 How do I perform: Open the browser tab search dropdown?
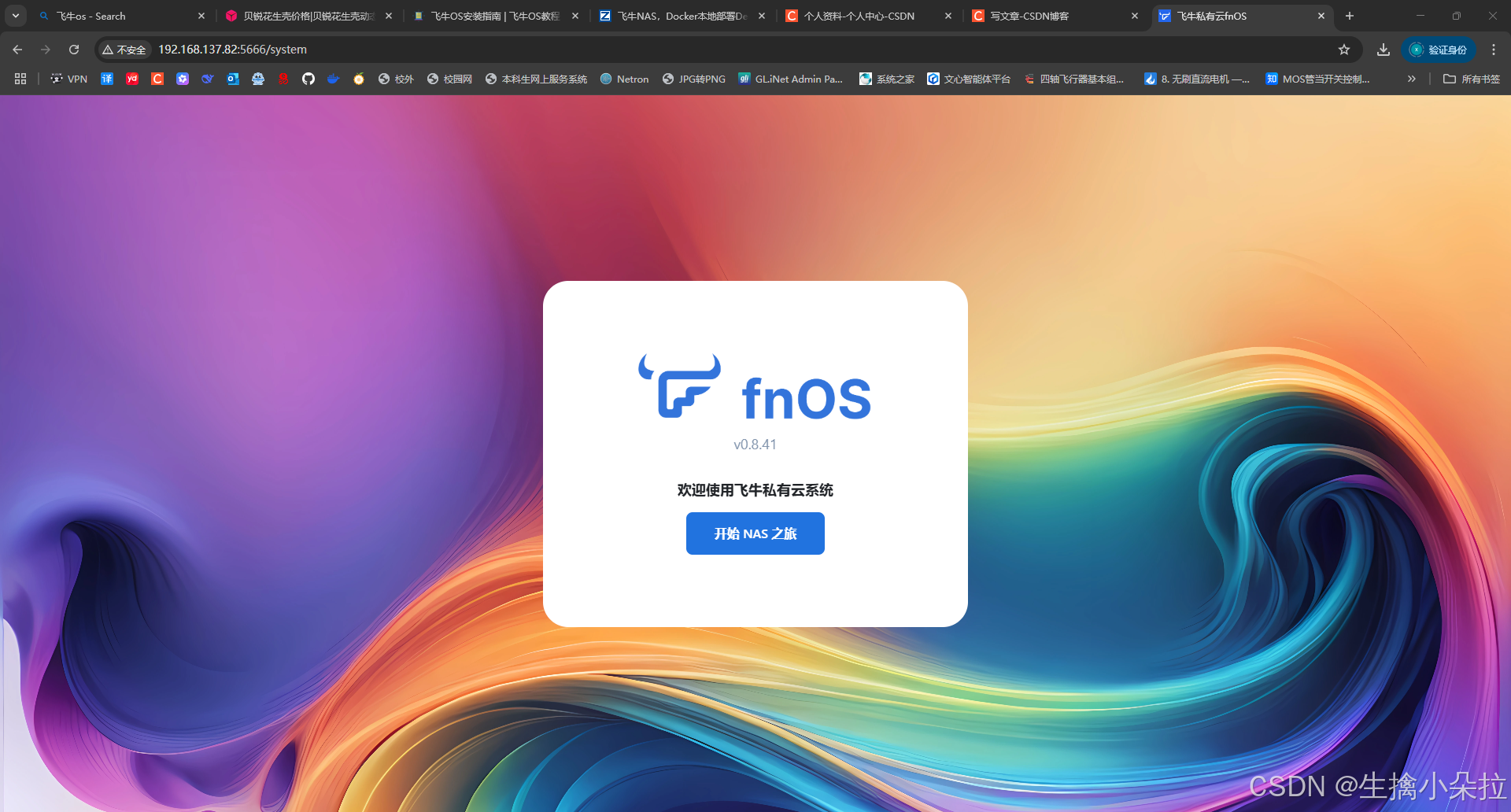15,16
